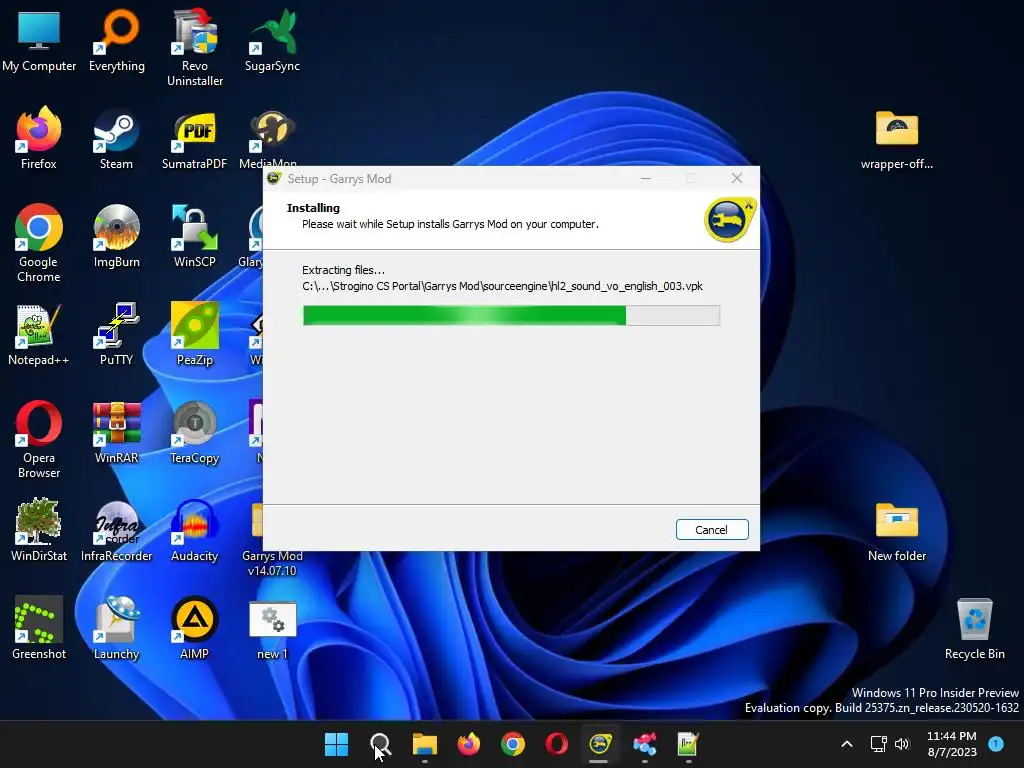
Task: Select the TeraCopy desktop icon
Action: tap(195, 433)
